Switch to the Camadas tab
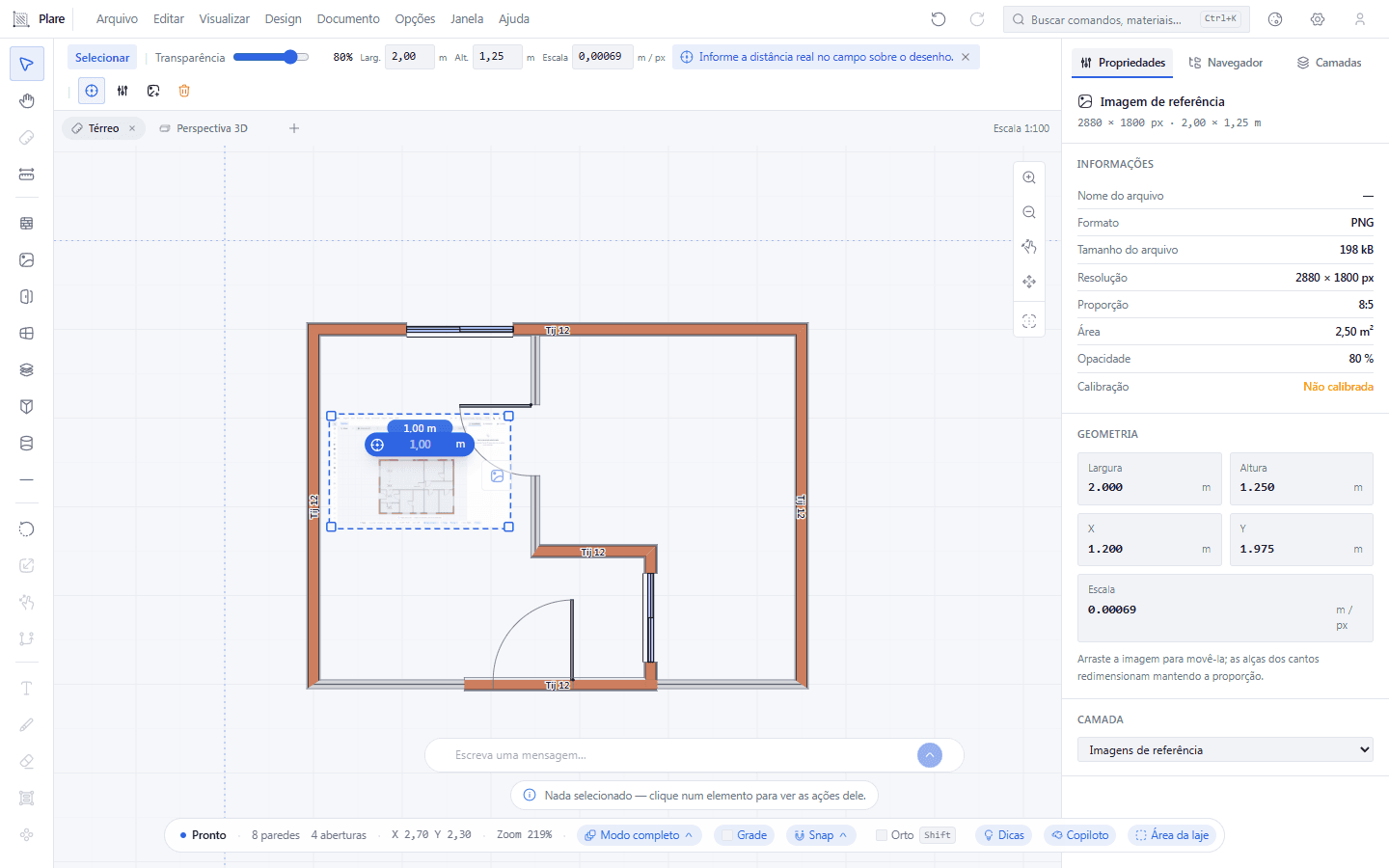Viewport: 1389px width, 868px height. [1329, 63]
